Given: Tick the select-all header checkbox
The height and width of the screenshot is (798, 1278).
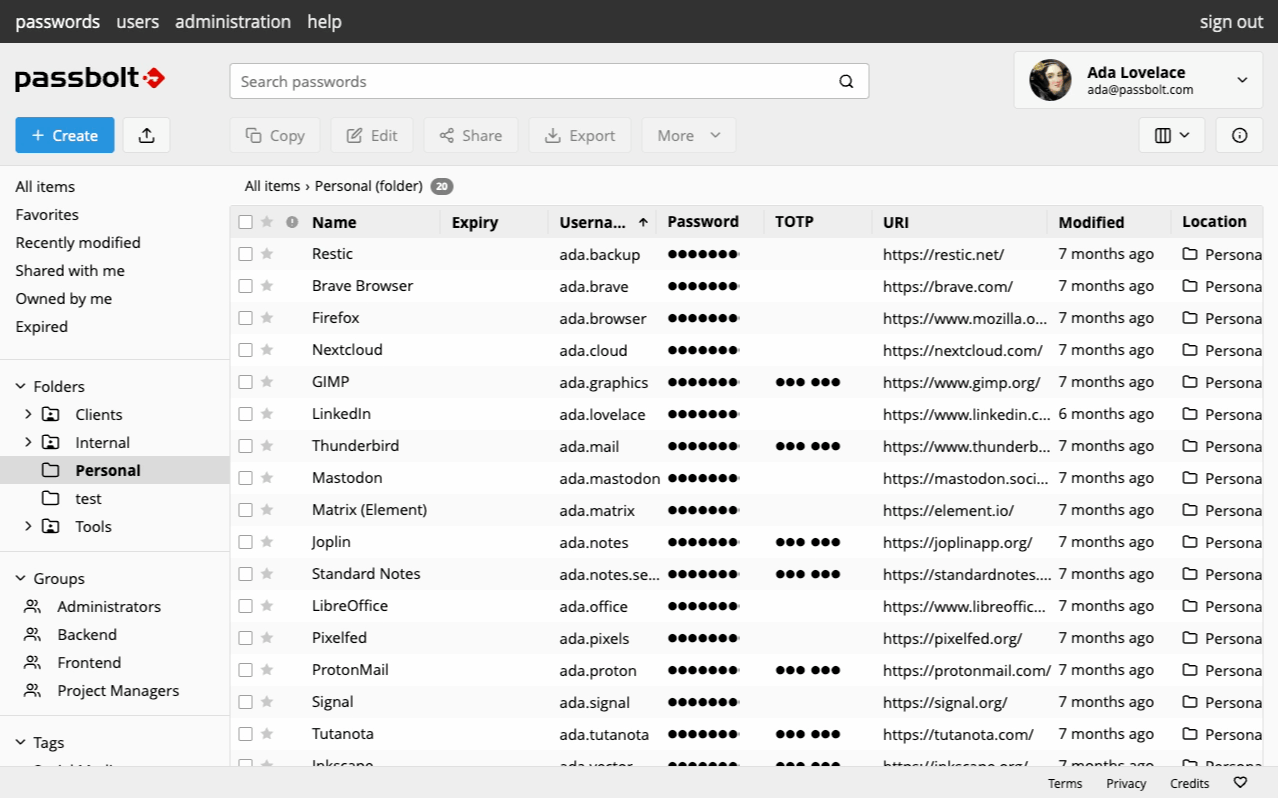Looking at the screenshot, I should tap(246, 222).
